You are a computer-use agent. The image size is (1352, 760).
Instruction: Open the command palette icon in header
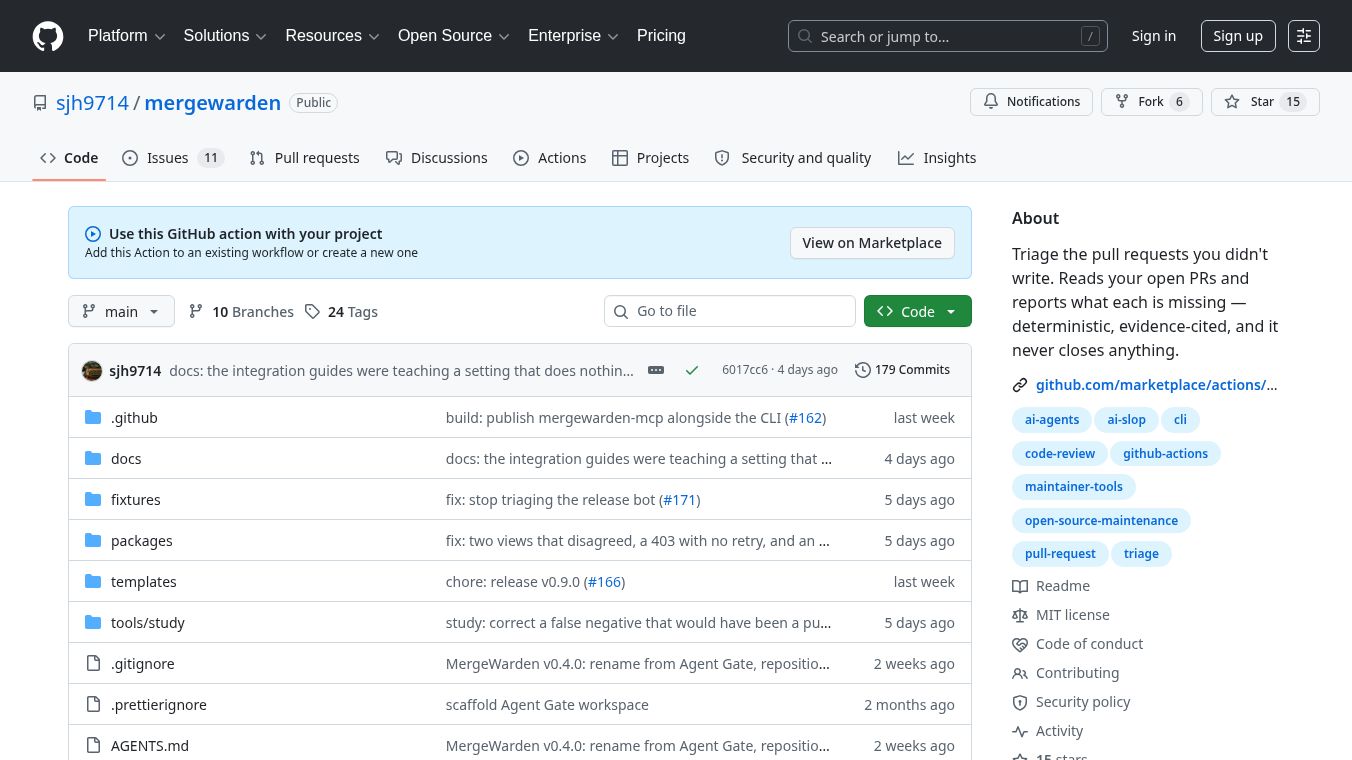[1304, 36]
